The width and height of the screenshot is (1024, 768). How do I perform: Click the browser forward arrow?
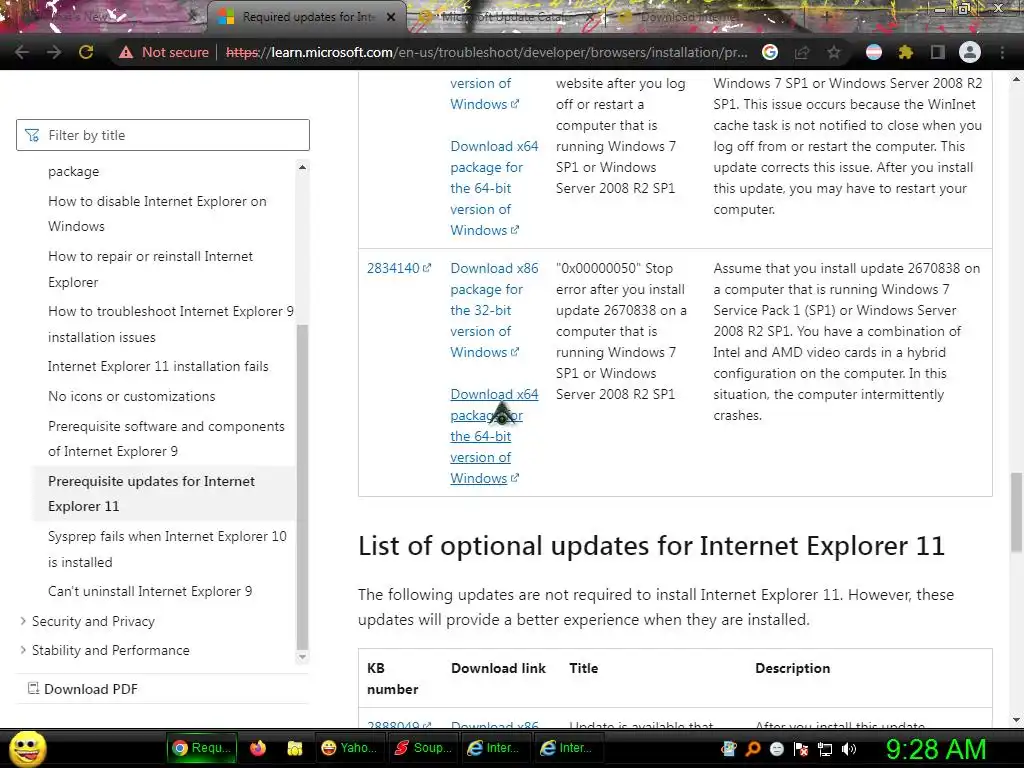coord(54,52)
